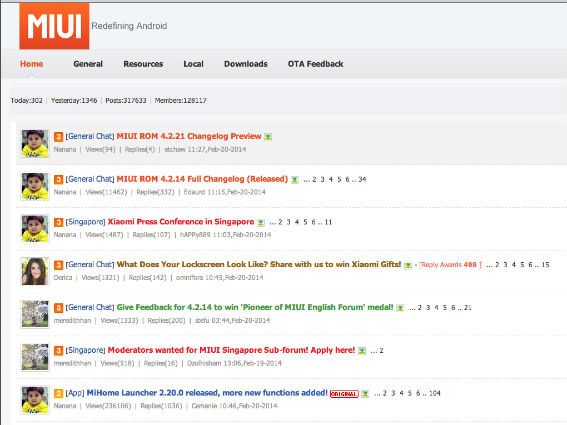The height and width of the screenshot is (425, 567).
Task: Open Nanana avatar on MiHome Launcher row
Action: click(x=35, y=400)
